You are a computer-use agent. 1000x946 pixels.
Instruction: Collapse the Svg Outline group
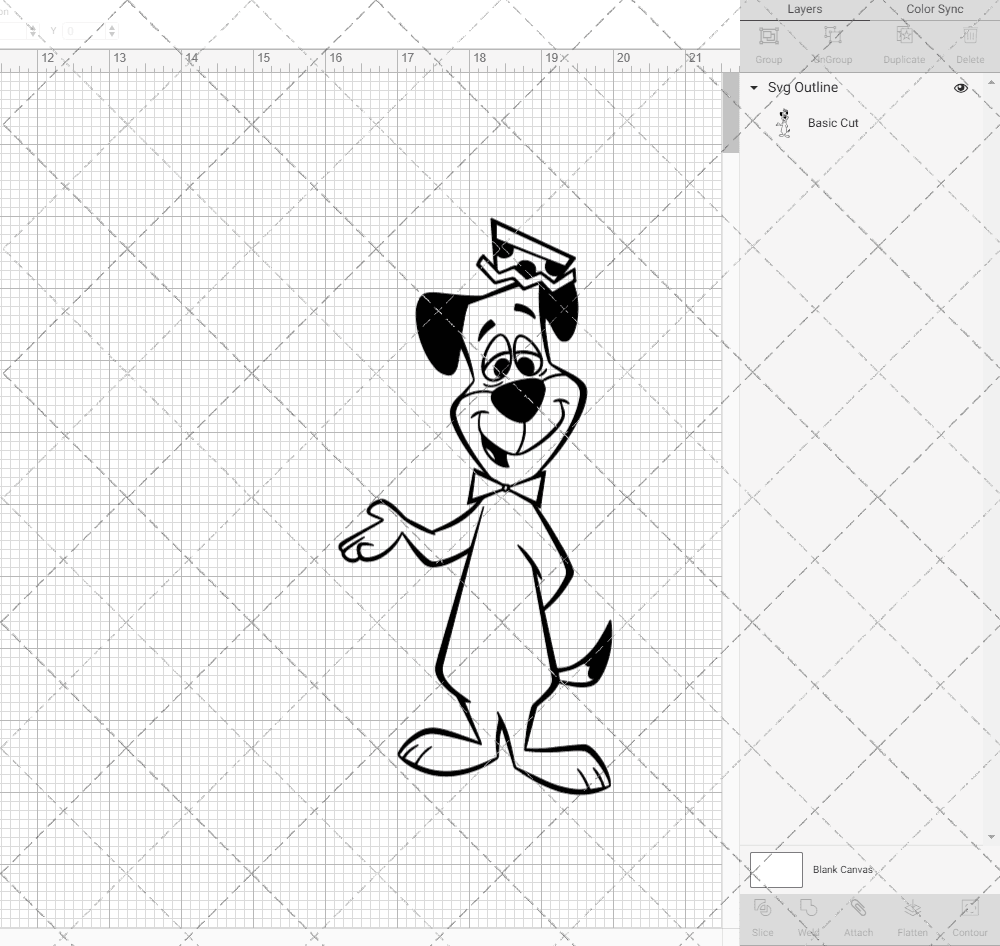[753, 87]
